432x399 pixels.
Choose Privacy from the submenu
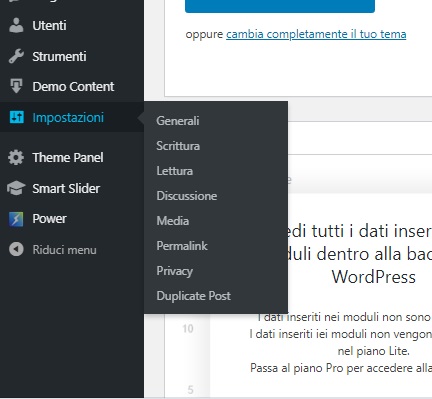(175, 271)
